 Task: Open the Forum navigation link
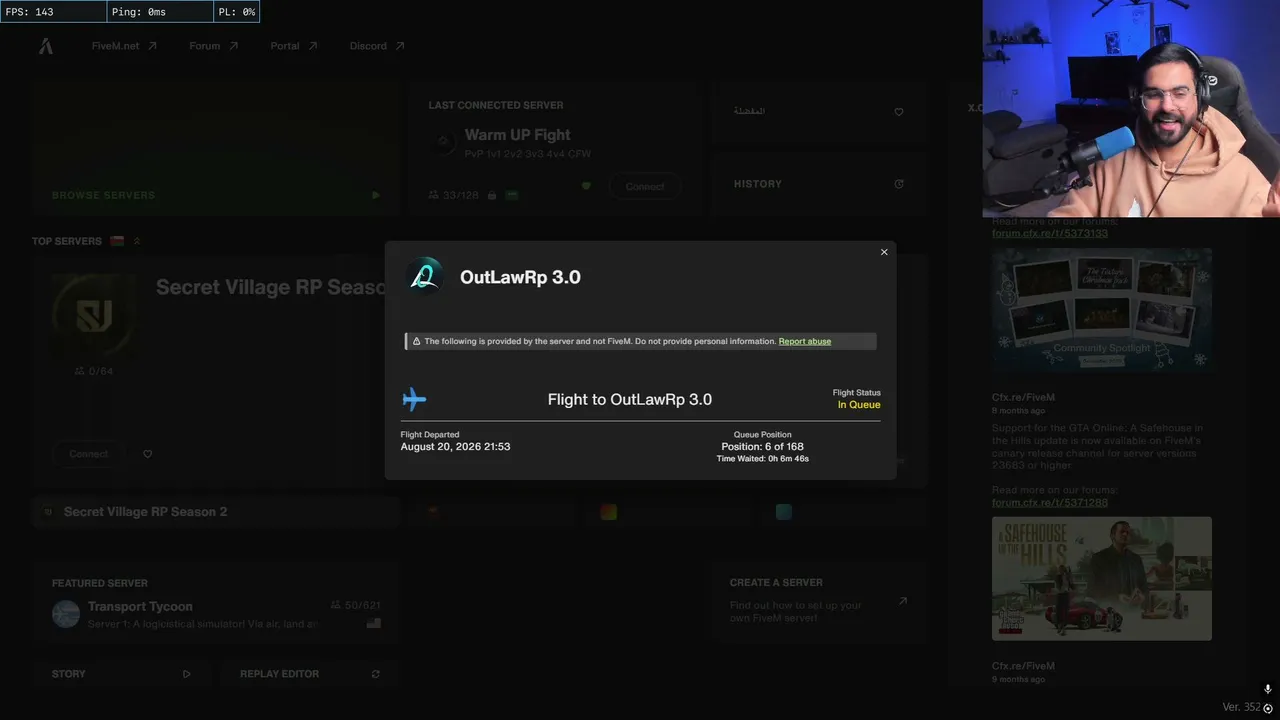tap(214, 46)
